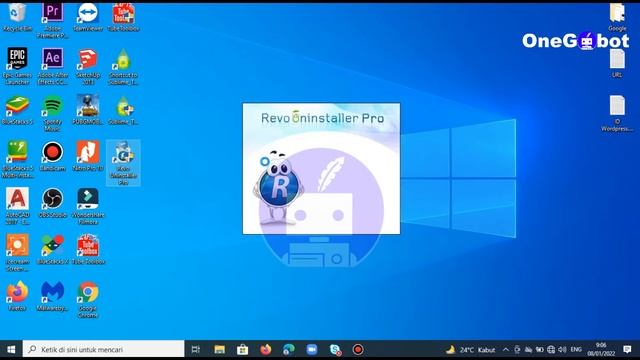This screenshot has height=360, width=640.
Task: Select the Nitro Pro 10 icon
Action: [88, 156]
